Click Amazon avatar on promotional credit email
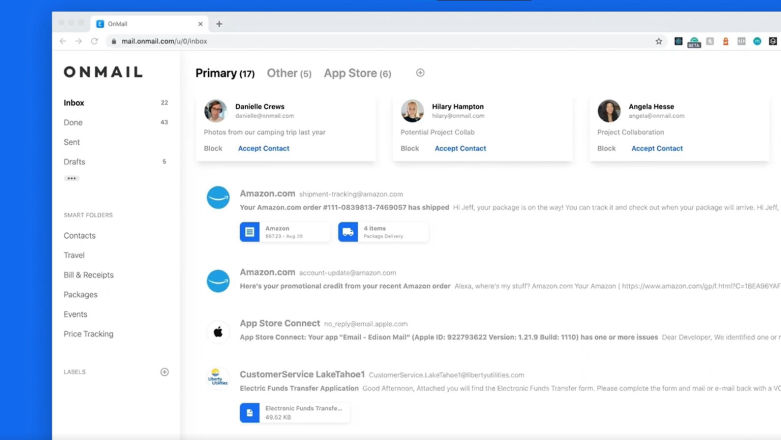Image resolution: width=781 pixels, height=440 pixels. coord(218,281)
